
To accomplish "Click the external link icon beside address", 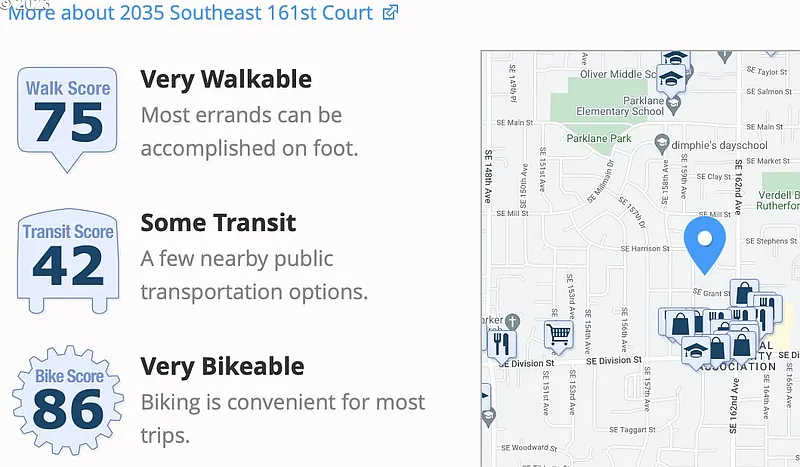I will [391, 13].
